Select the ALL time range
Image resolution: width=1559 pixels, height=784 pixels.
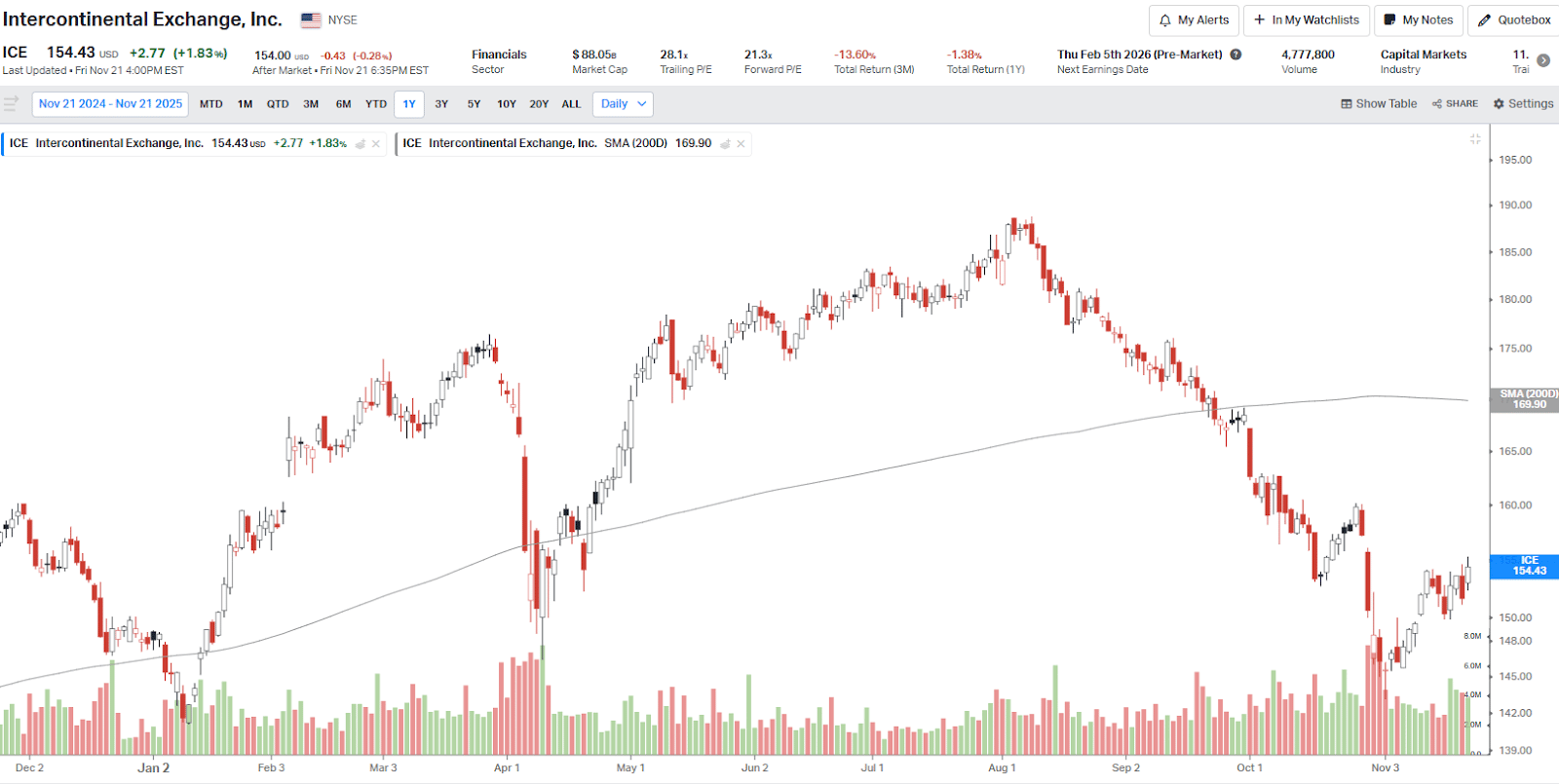(x=571, y=104)
